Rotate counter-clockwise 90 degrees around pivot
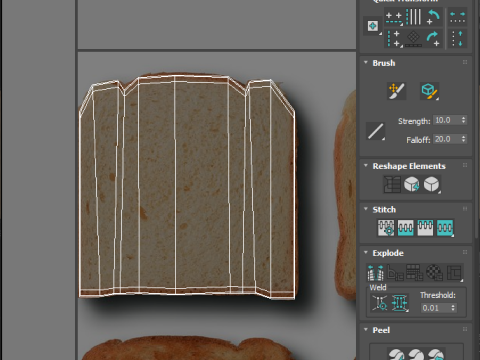Screen dimensions: 480x360 click(433, 17)
